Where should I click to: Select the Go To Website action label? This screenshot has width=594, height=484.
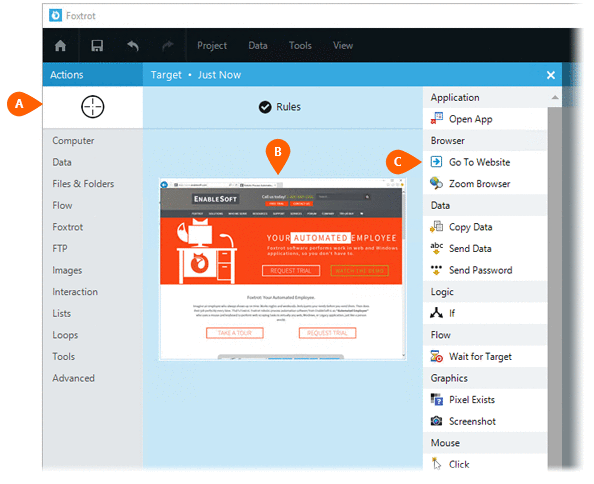(x=479, y=162)
